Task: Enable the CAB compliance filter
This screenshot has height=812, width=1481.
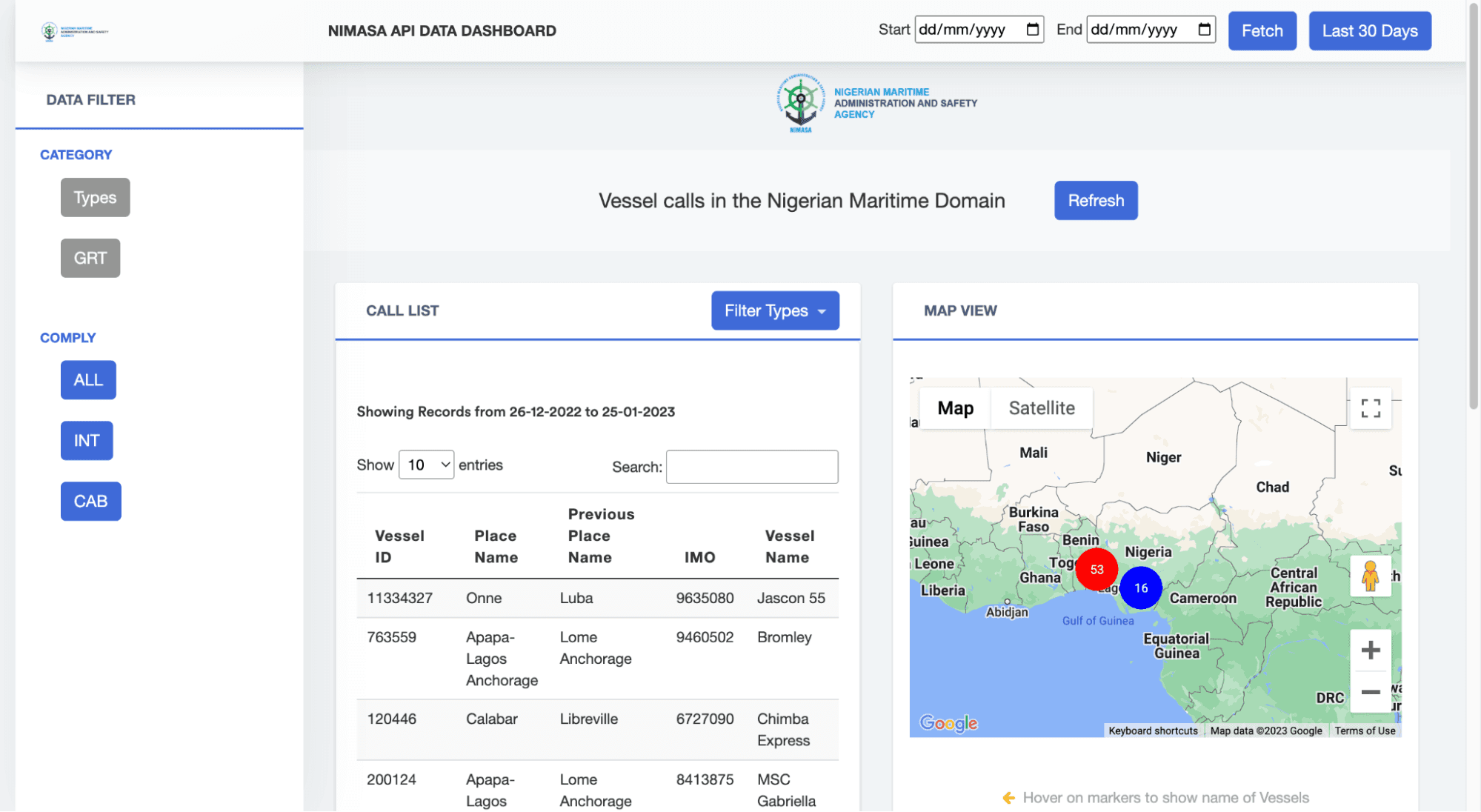Action: point(90,501)
